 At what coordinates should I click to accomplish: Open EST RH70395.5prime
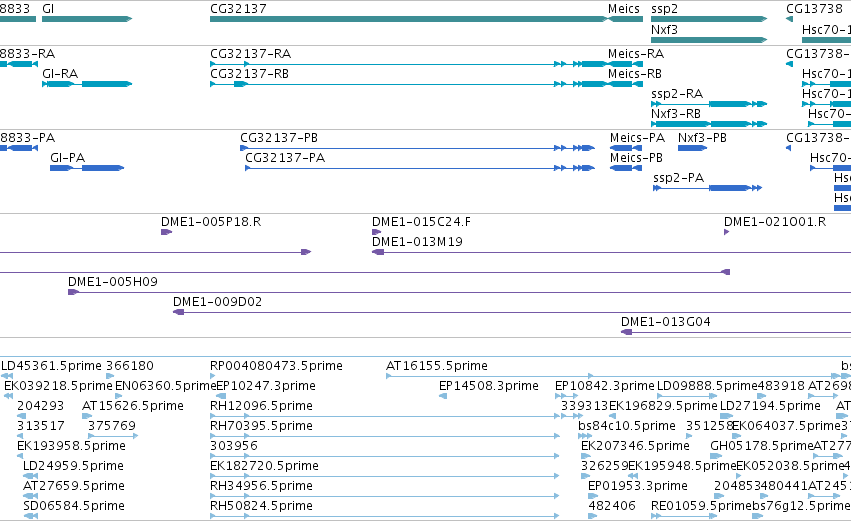261,426
